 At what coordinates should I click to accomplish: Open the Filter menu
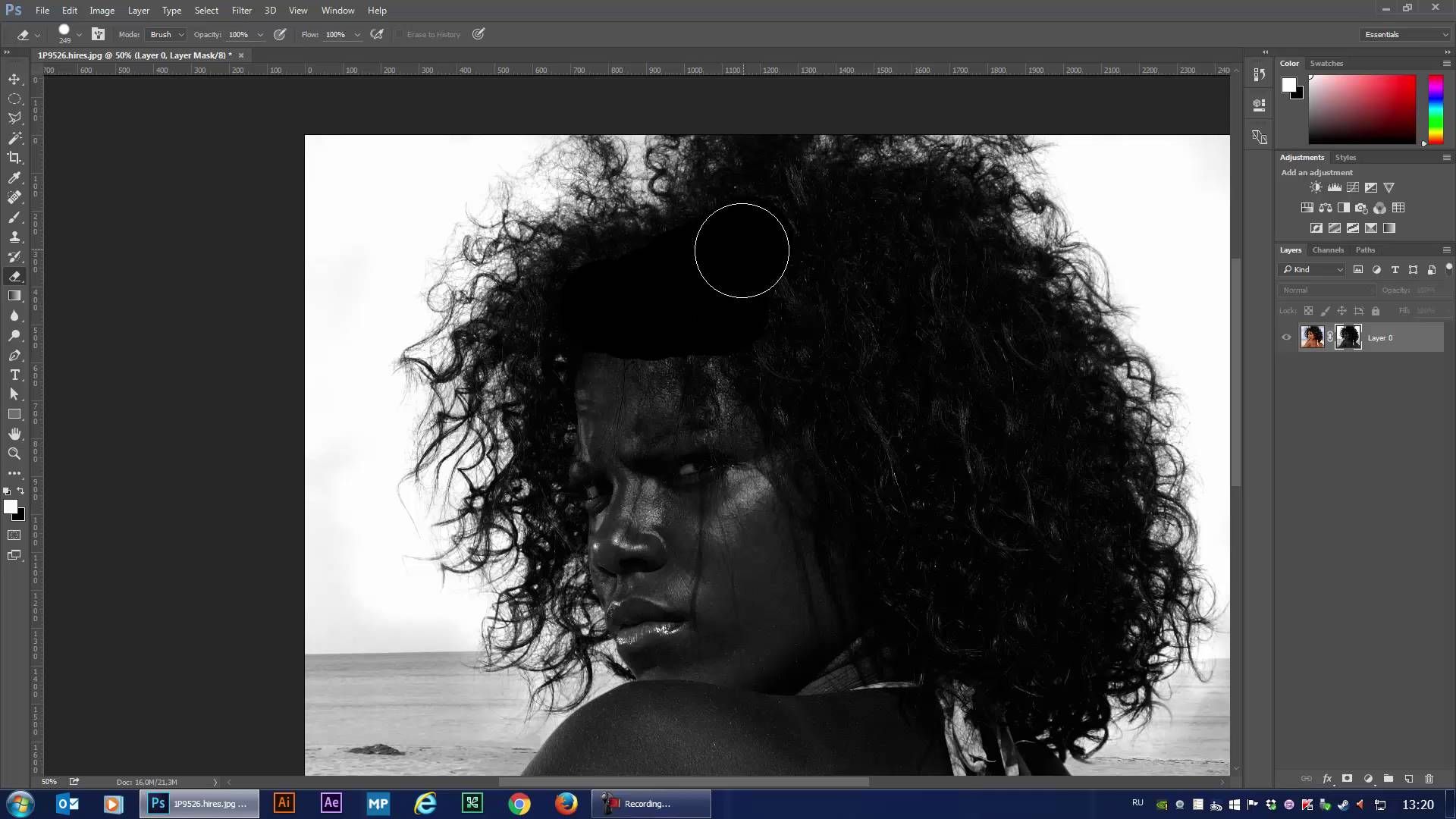241,11
